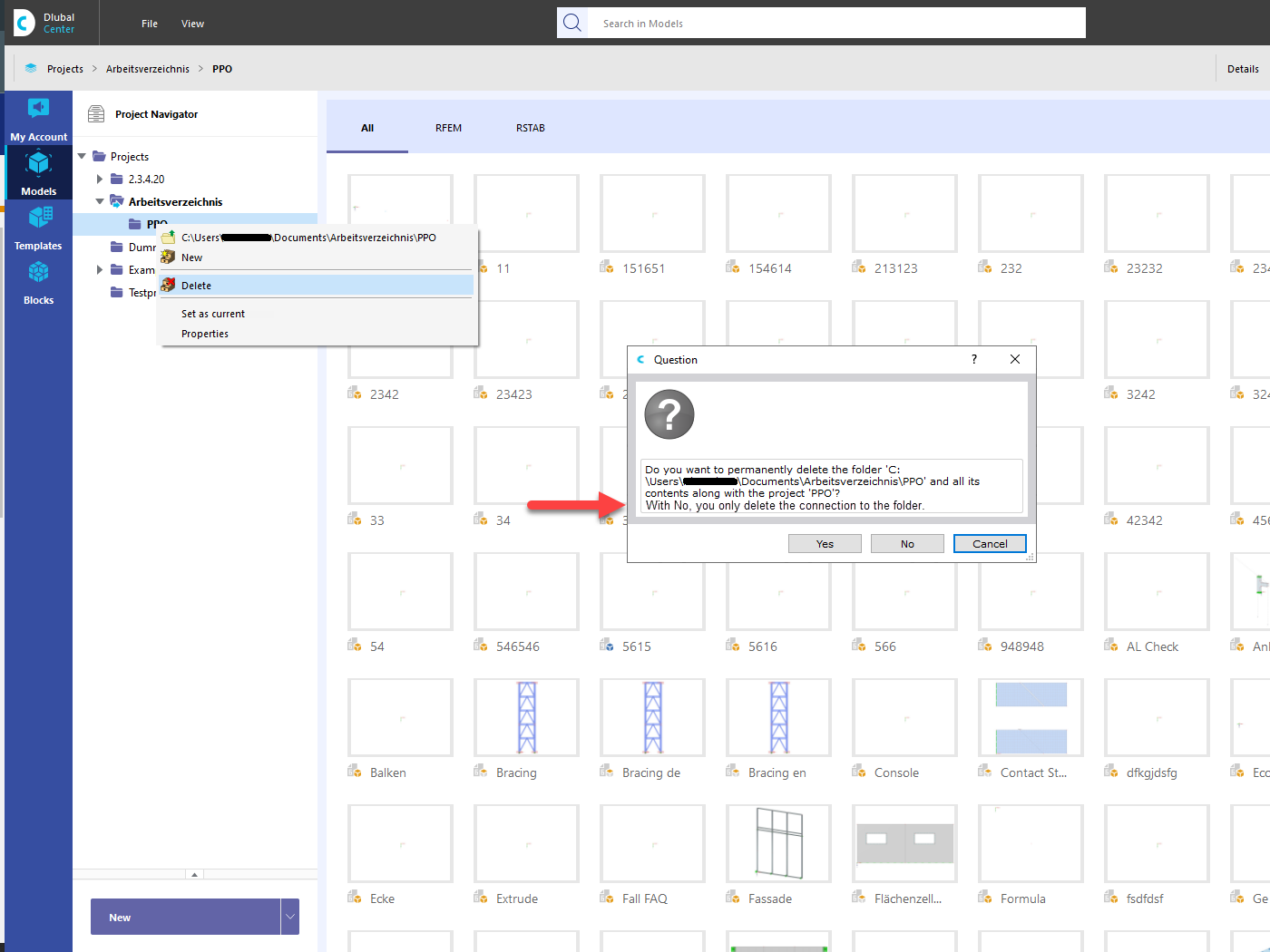The width and height of the screenshot is (1270, 952).
Task: Click the model icon beside 948948
Action: tap(985, 646)
